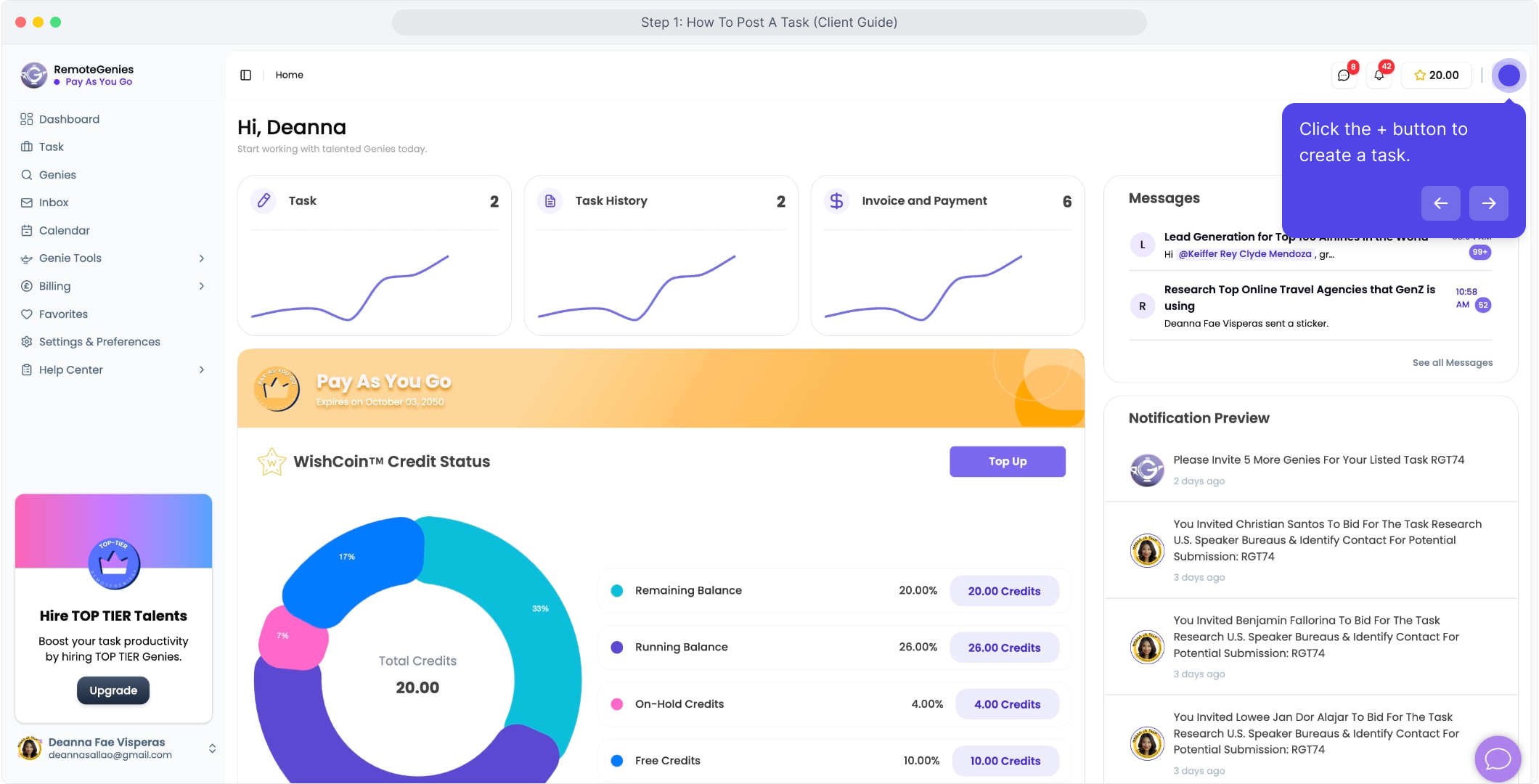The height and width of the screenshot is (784, 1539).
Task: Click the WishCoin star balance 20.00
Action: pyautogui.click(x=1436, y=75)
